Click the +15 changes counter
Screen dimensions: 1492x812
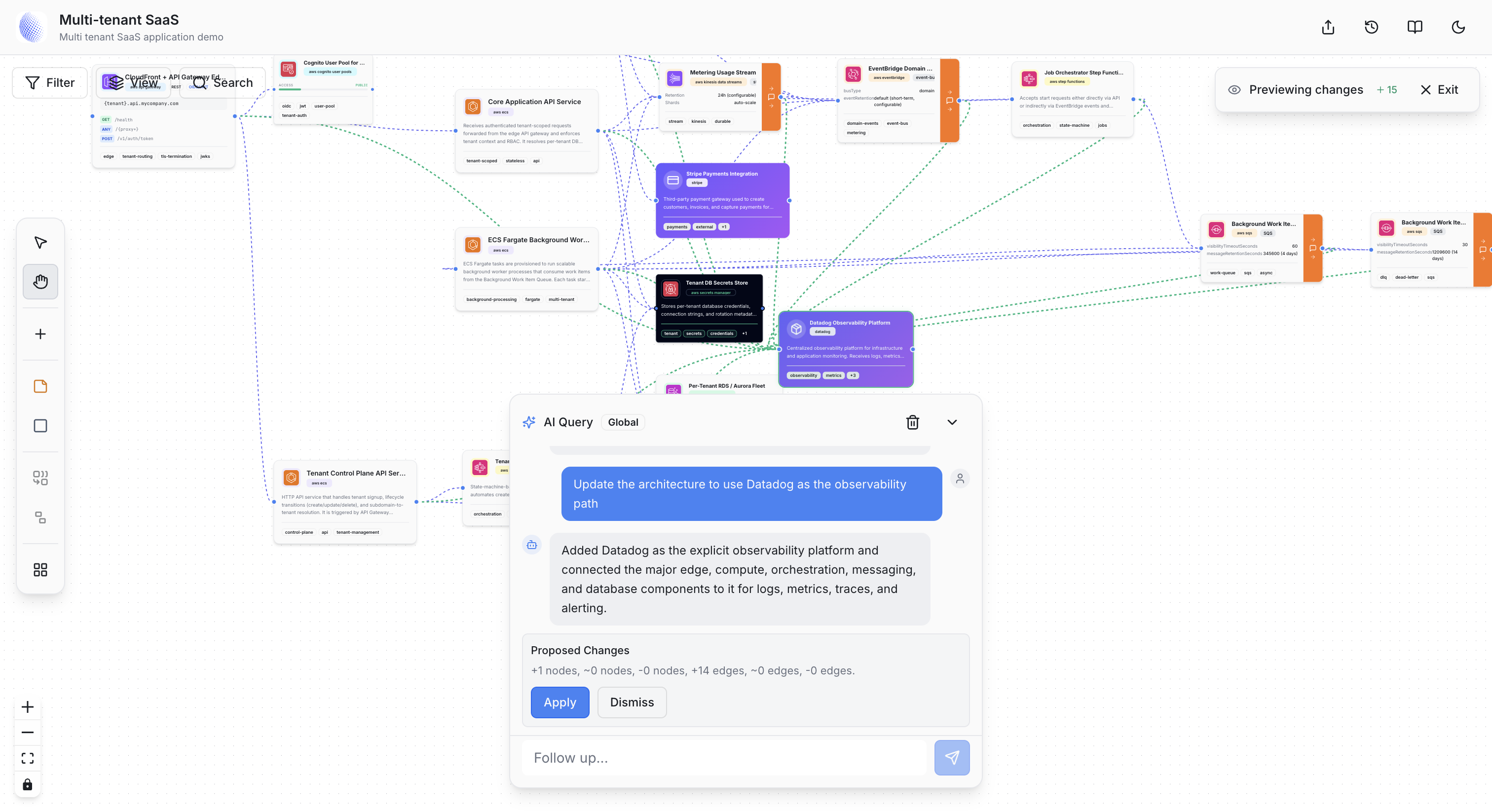pos(1386,90)
